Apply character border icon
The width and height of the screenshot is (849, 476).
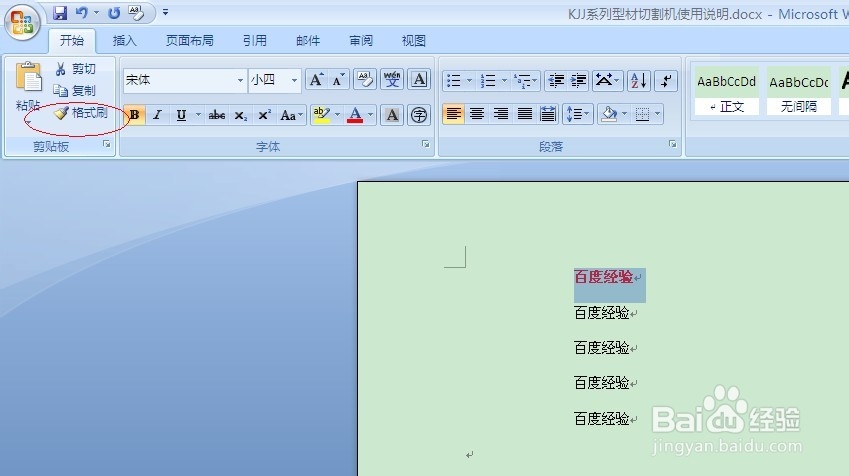pyautogui.click(x=419, y=80)
